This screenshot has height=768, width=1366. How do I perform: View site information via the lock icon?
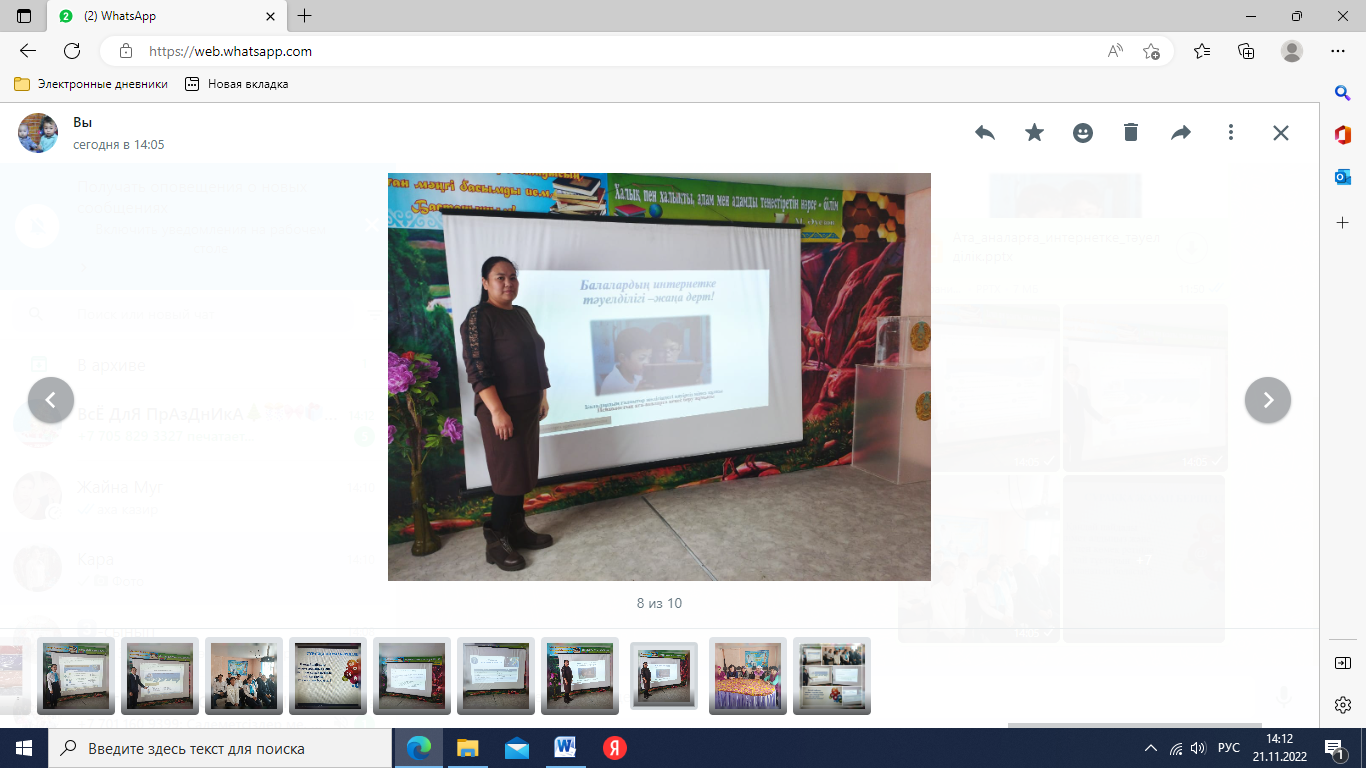coord(126,51)
